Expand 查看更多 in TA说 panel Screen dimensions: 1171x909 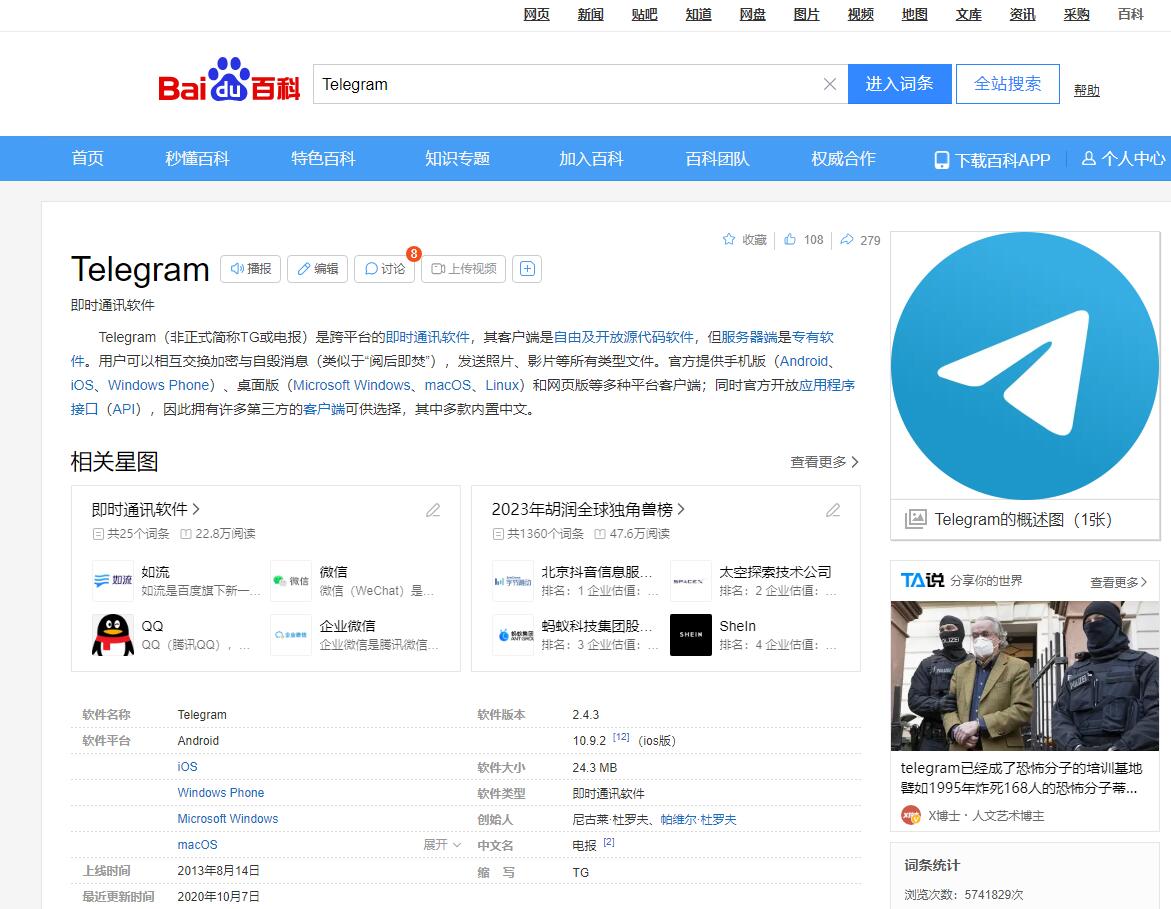(x=1118, y=582)
